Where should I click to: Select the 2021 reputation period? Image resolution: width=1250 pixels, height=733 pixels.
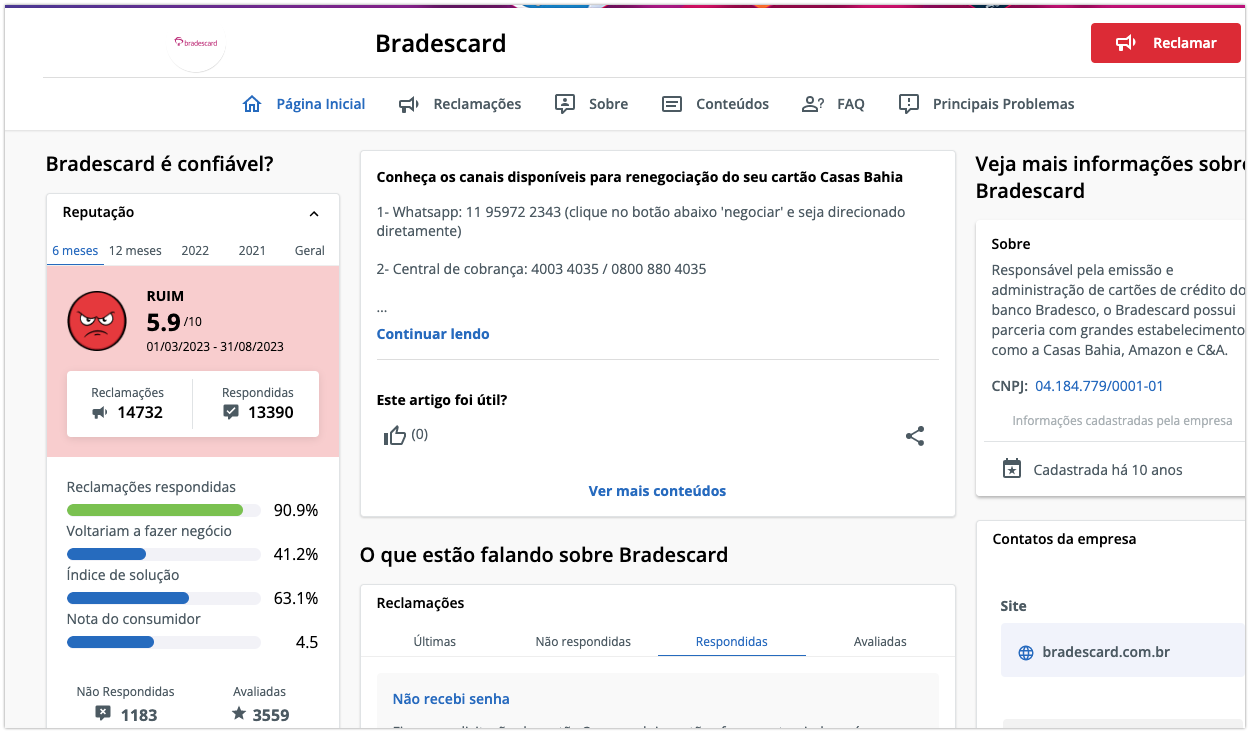252,251
